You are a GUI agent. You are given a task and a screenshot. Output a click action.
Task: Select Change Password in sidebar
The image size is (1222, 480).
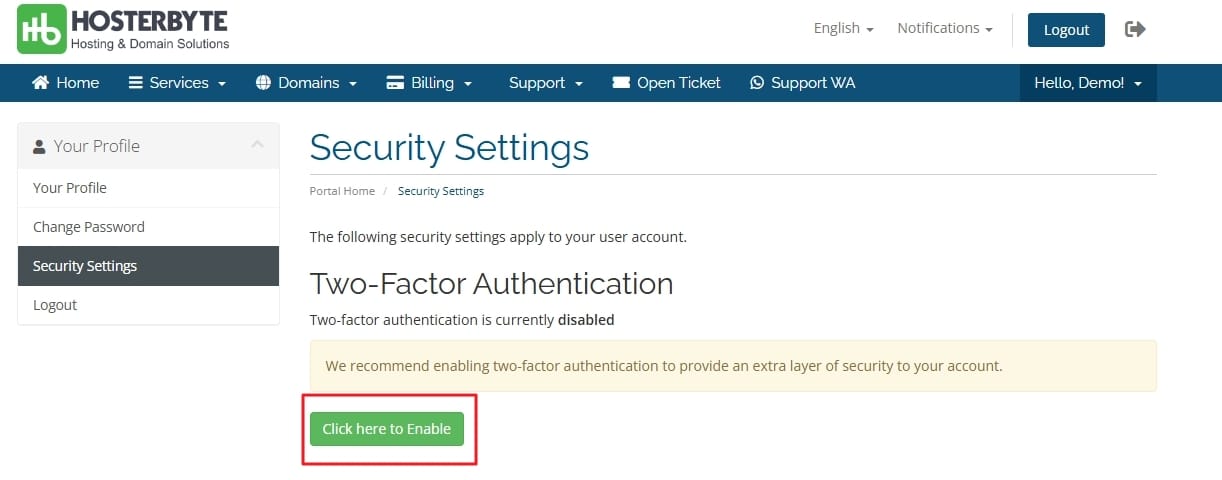coord(89,227)
